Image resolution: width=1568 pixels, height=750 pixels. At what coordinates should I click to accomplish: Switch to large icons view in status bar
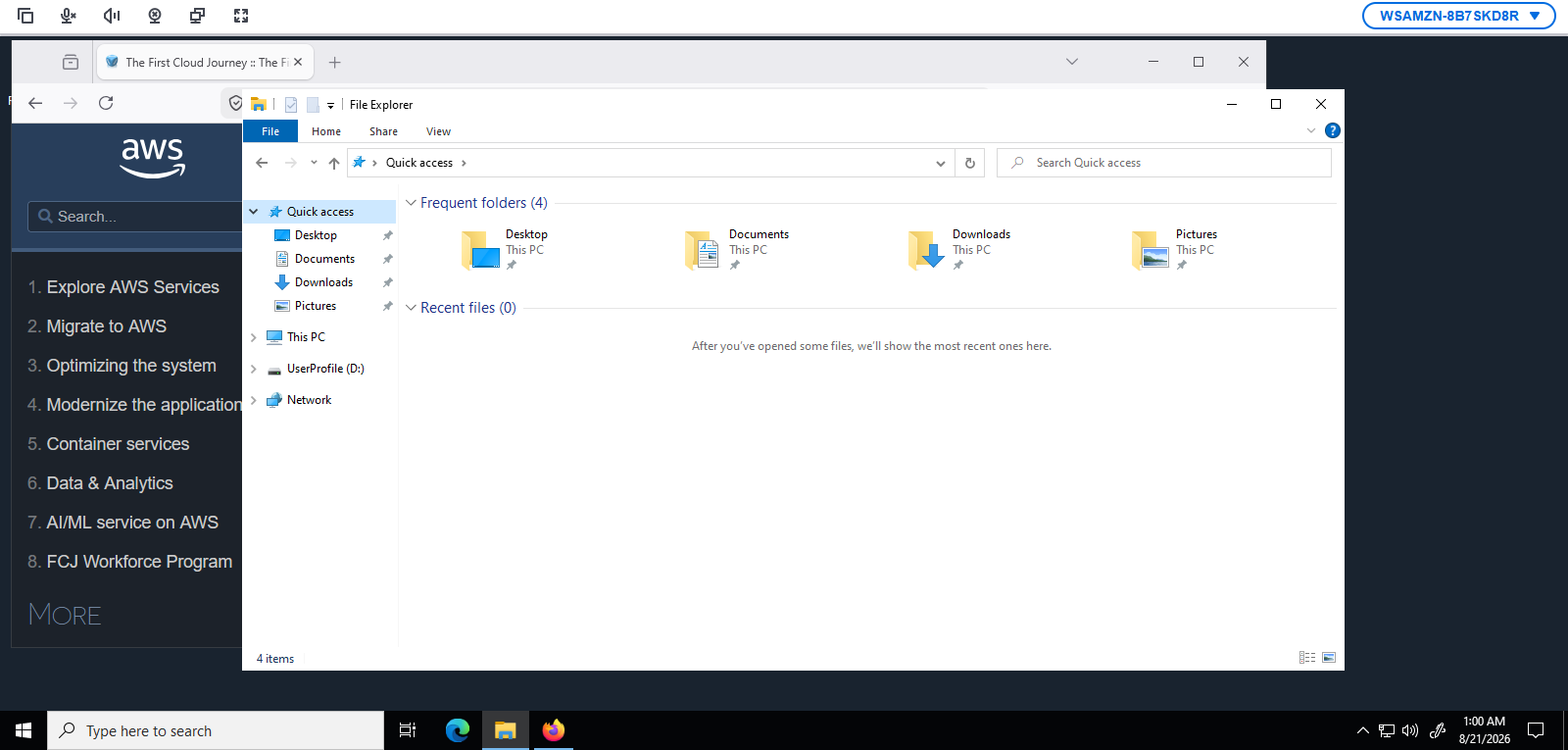point(1329,658)
